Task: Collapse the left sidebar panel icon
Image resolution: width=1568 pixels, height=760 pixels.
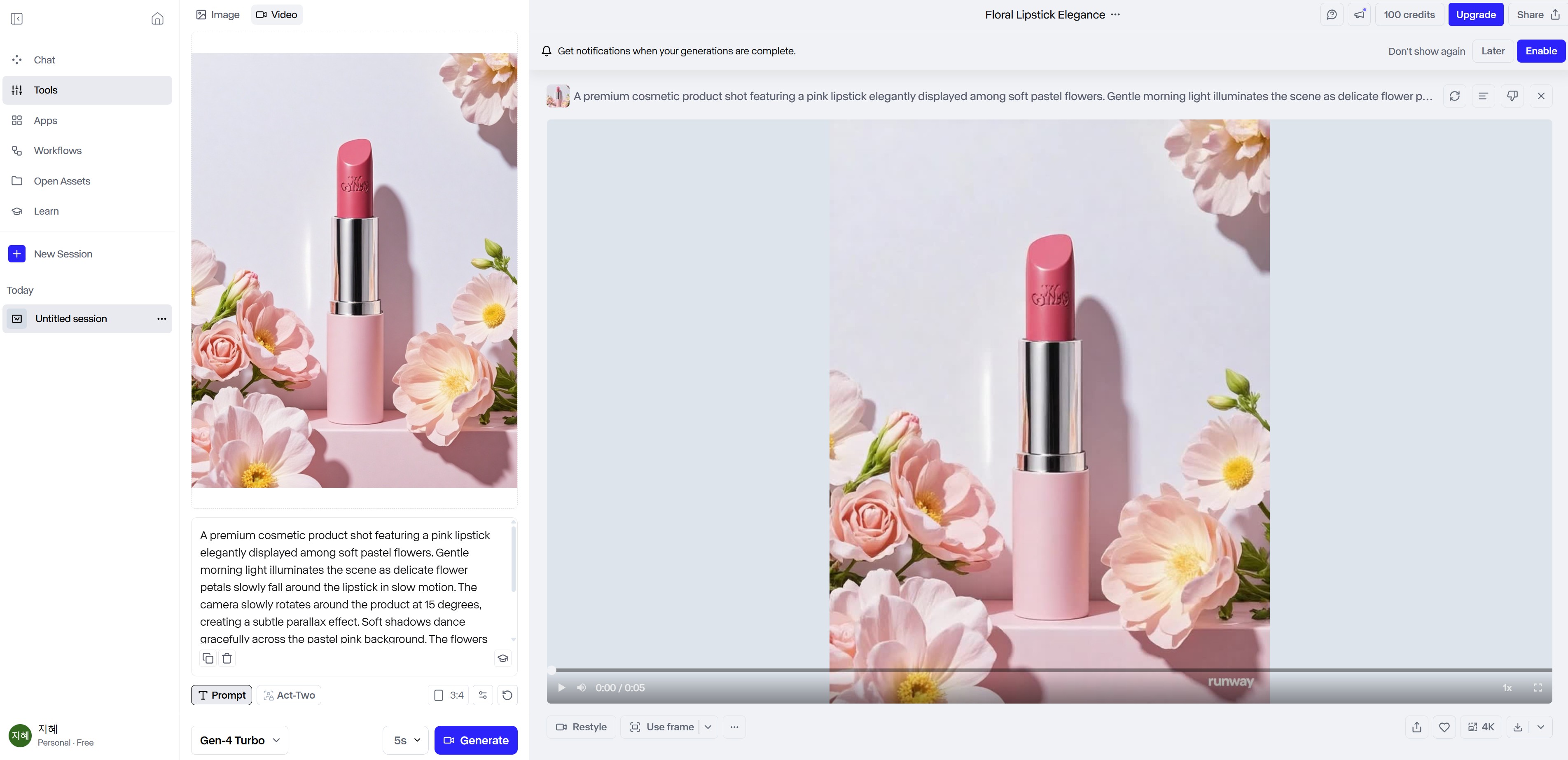Action: tap(17, 19)
